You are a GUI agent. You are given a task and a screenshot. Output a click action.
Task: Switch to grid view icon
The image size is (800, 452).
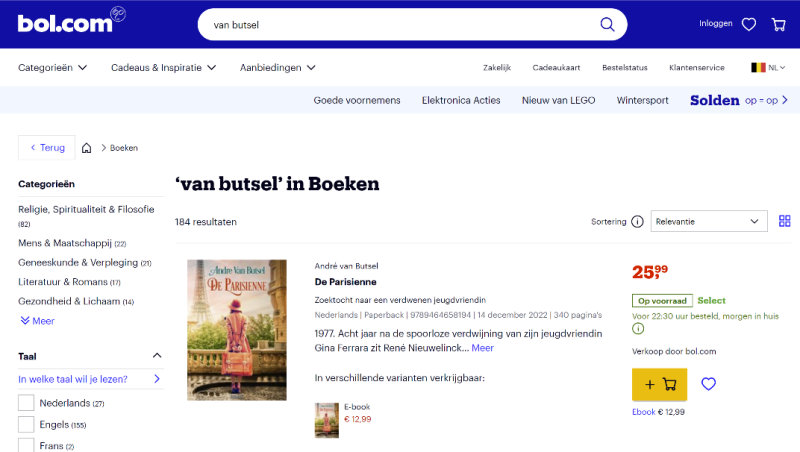pyautogui.click(x=785, y=221)
